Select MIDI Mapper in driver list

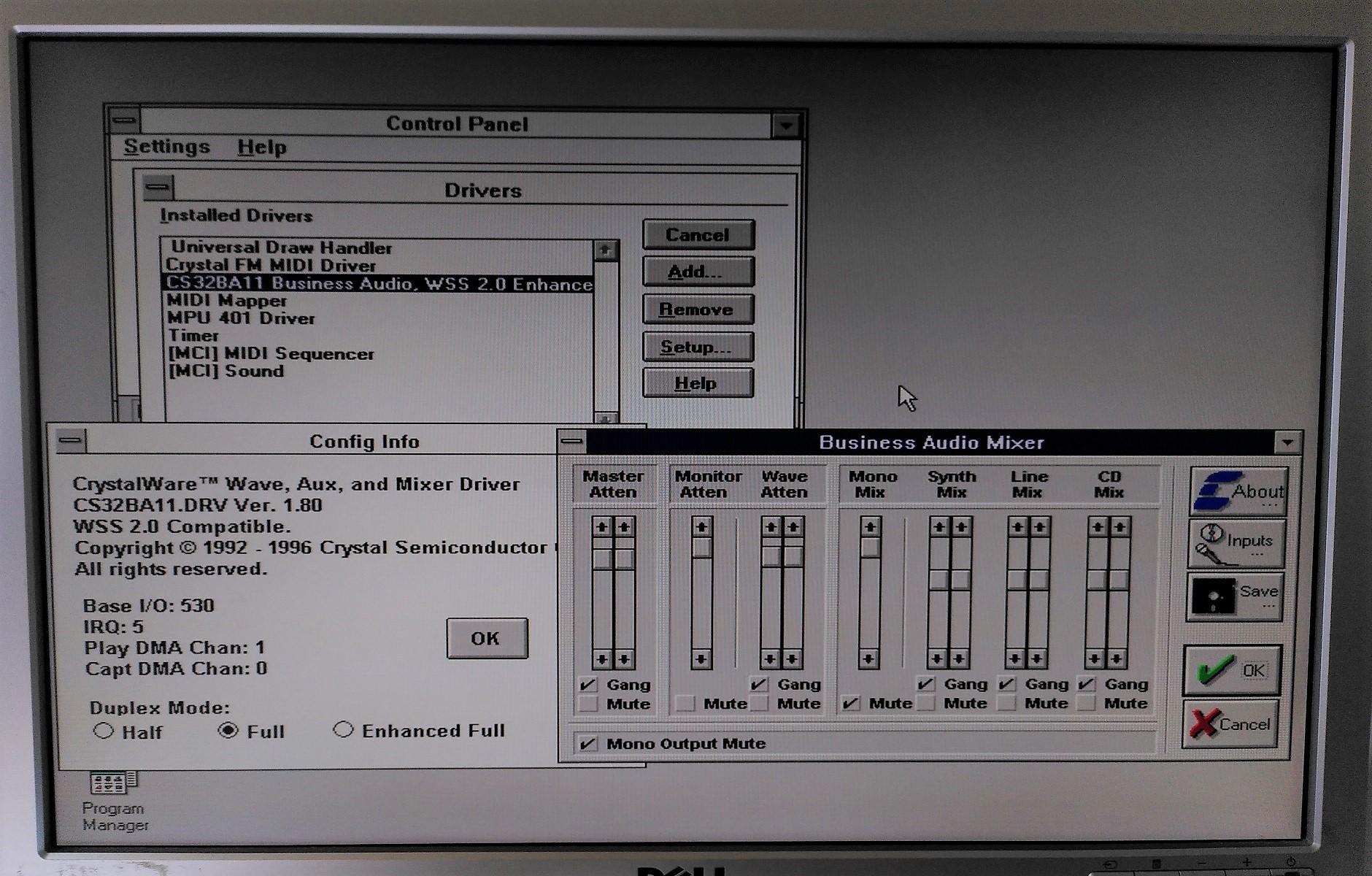(x=378, y=301)
